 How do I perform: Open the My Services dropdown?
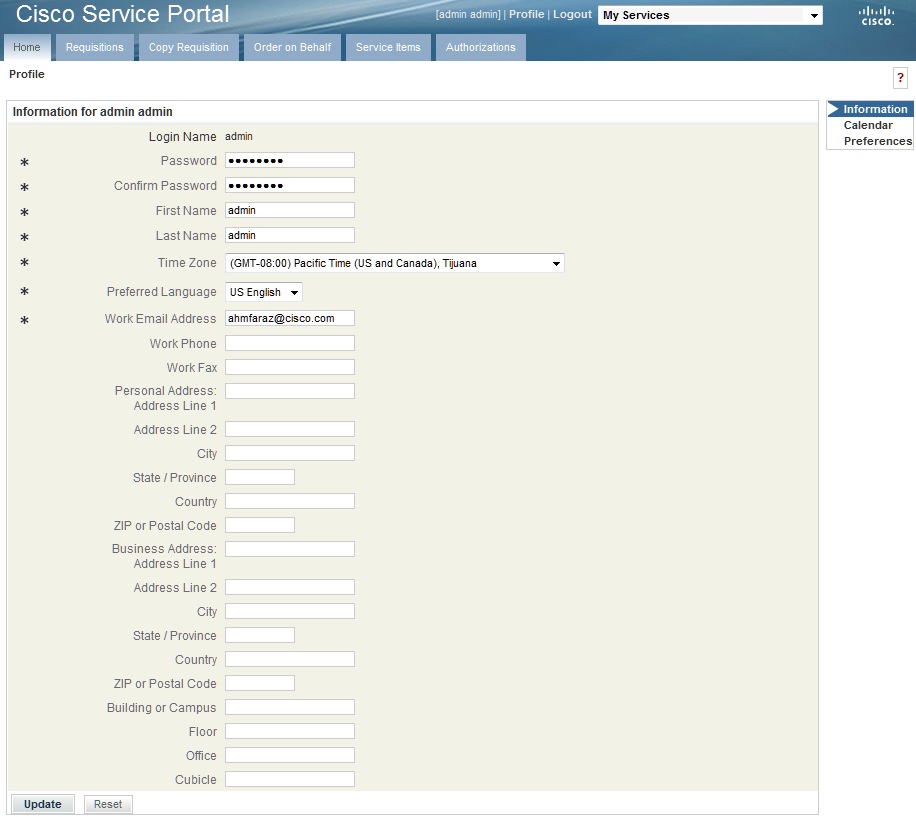click(x=710, y=15)
